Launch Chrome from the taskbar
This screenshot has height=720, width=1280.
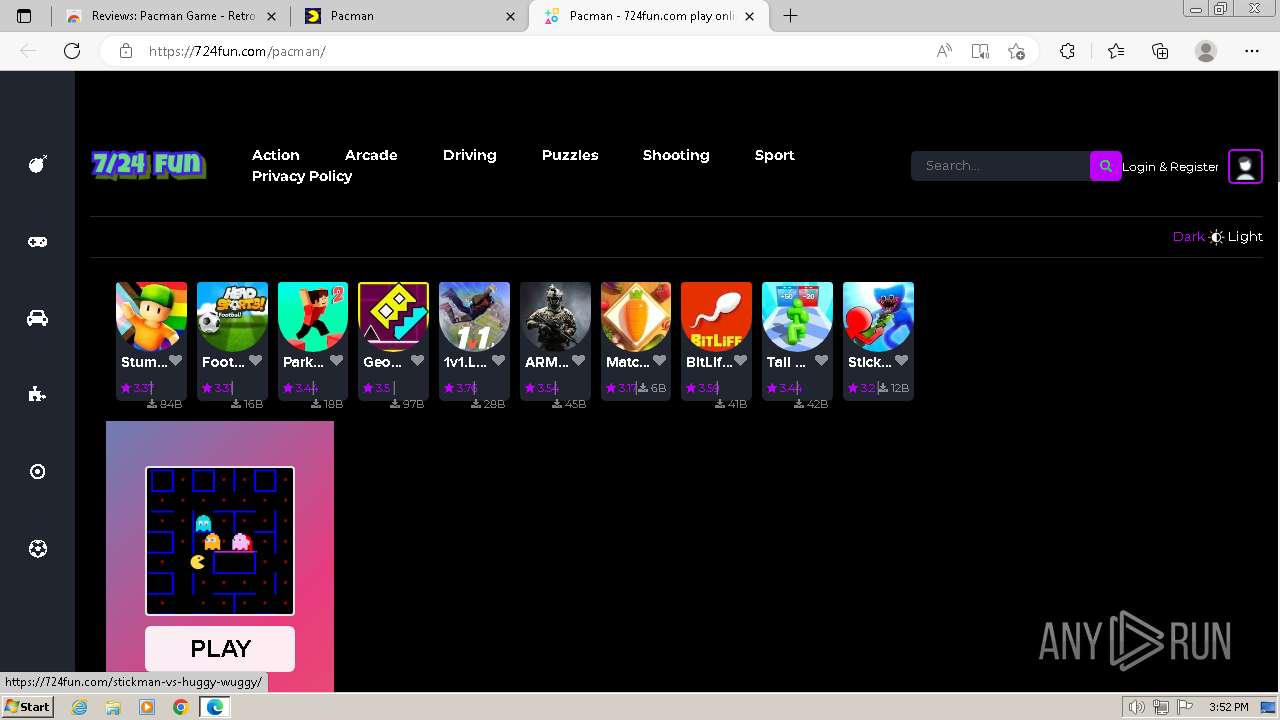click(x=180, y=707)
